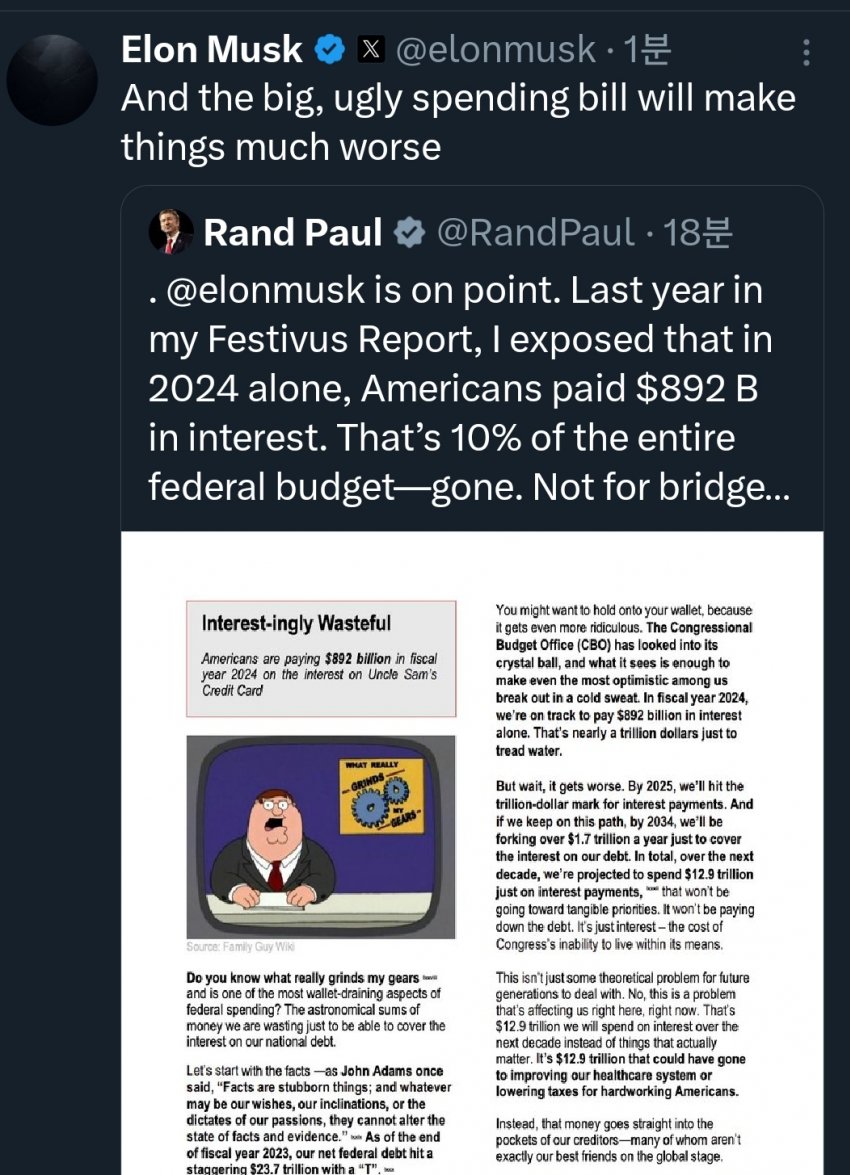Tap the "Interest-ingly Wasteful" heading box
This screenshot has height=1175, width=850.
pyautogui.click(x=321, y=657)
